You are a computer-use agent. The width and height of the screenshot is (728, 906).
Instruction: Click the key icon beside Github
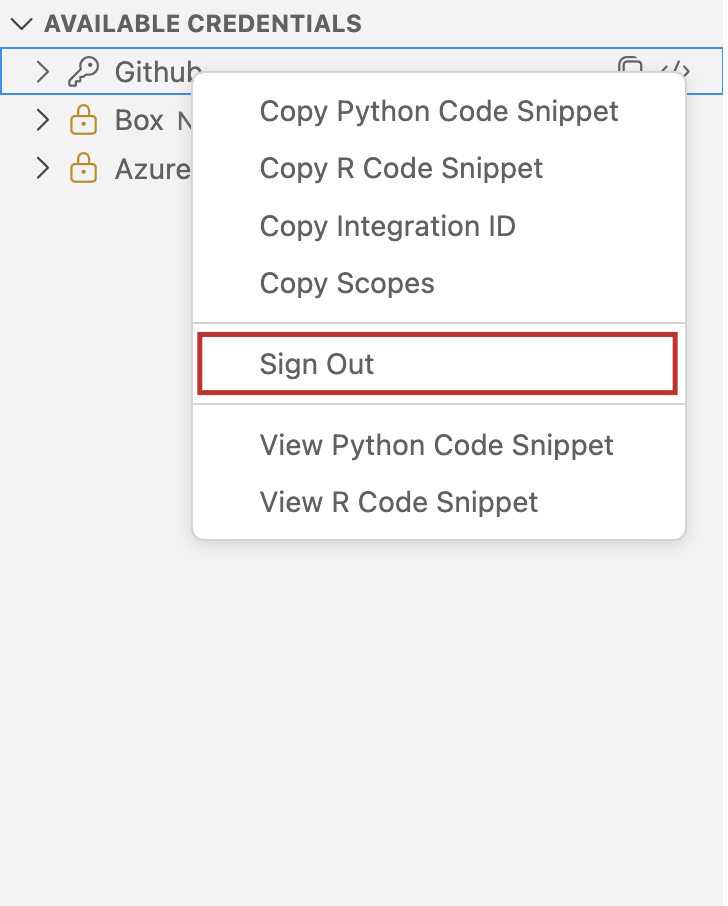pos(82,71)
